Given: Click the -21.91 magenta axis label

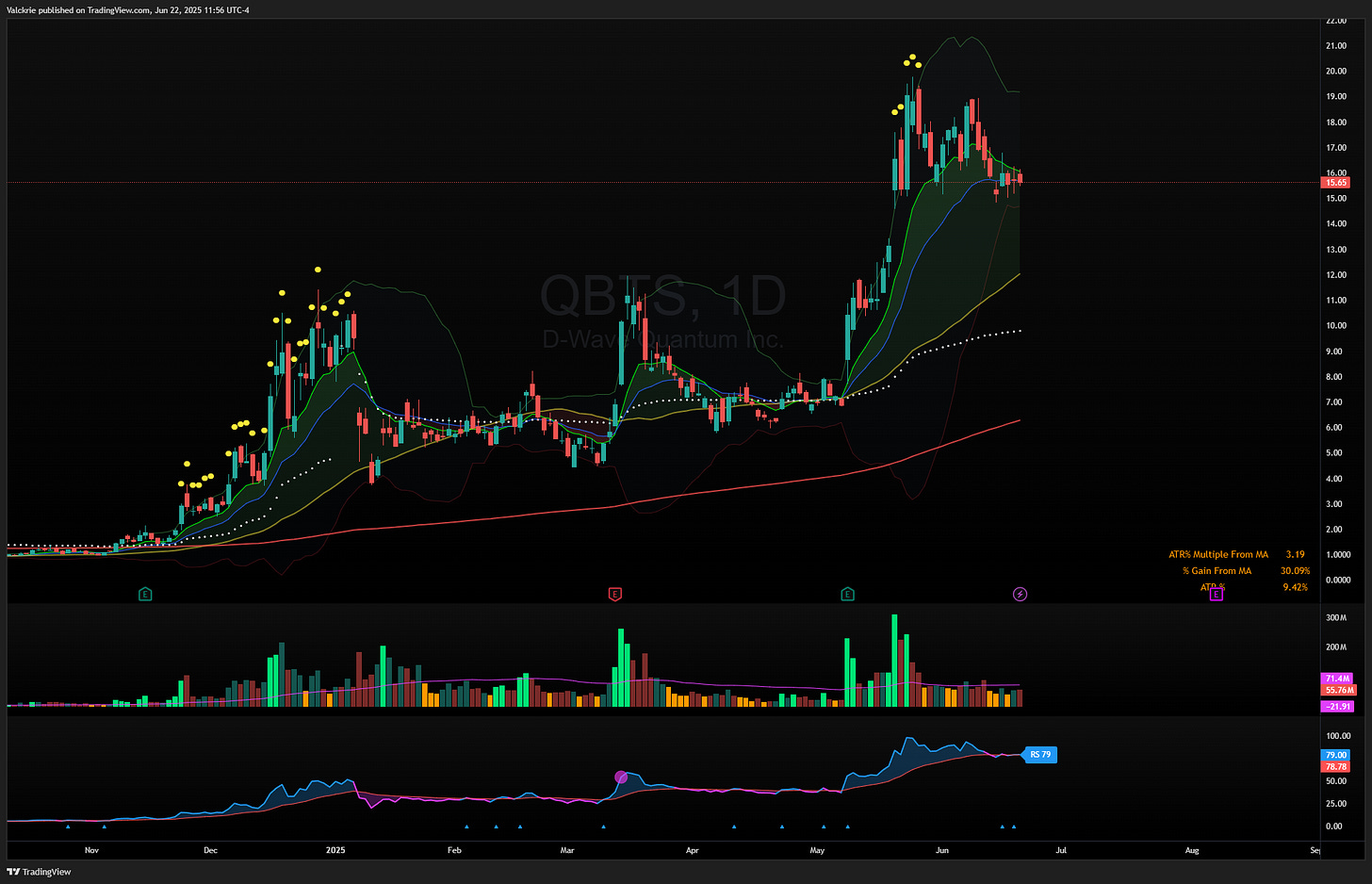Looking at the screenshot, I should click(1338, 706).
